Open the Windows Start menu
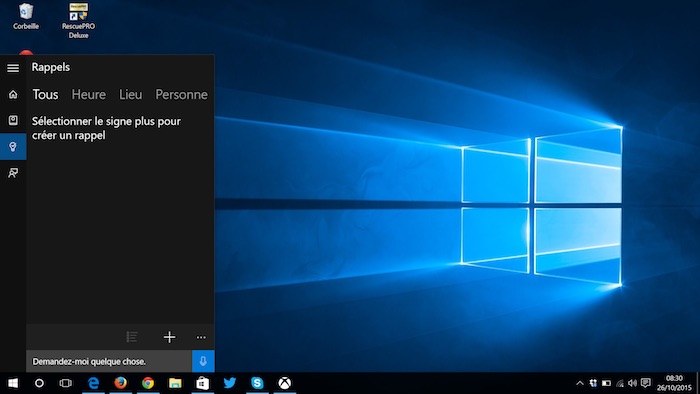 [13, 383]
